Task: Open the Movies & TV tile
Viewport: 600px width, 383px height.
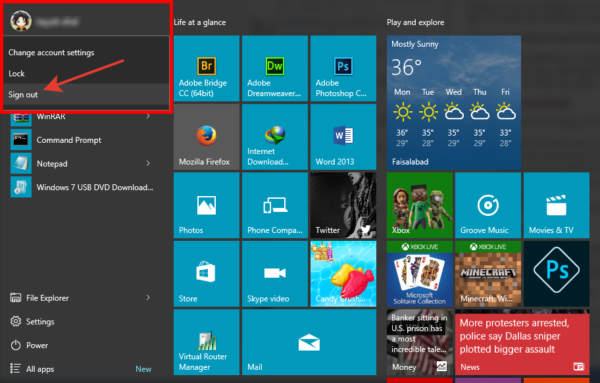Action: pyautogui.click(x=556, y=205)
